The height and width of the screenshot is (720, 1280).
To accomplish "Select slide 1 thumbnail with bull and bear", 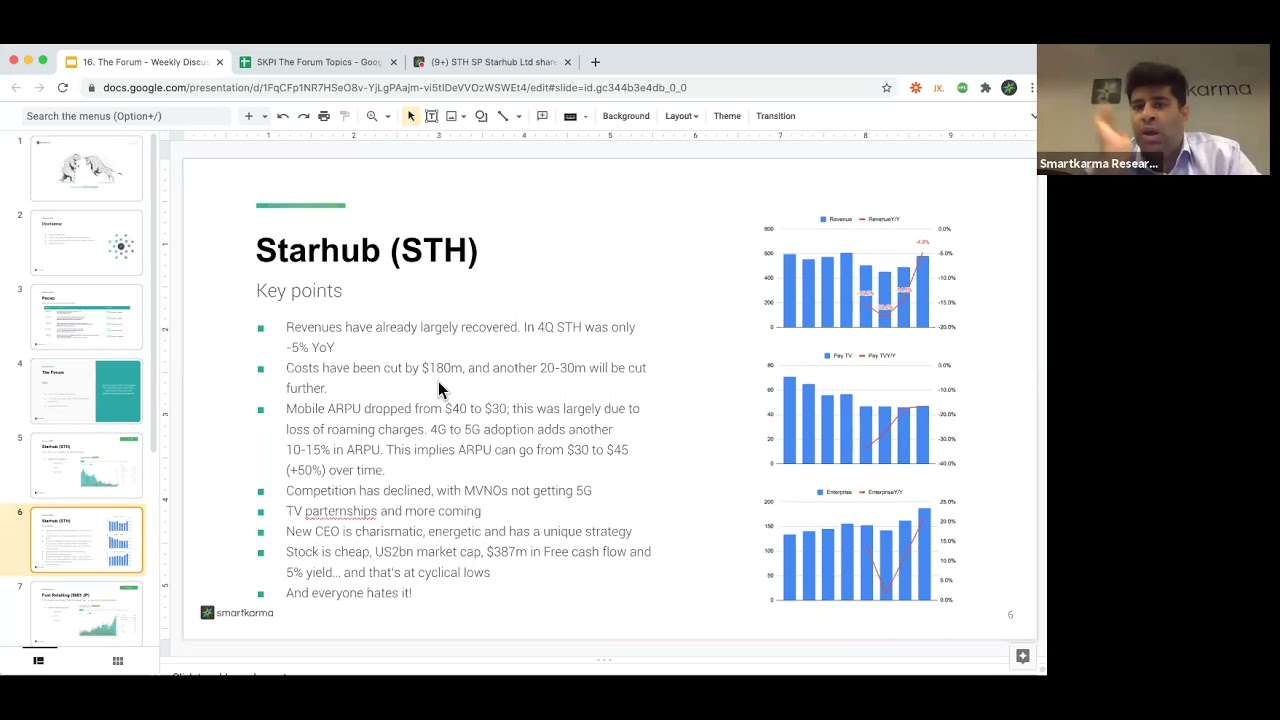I will click(87, 169).
